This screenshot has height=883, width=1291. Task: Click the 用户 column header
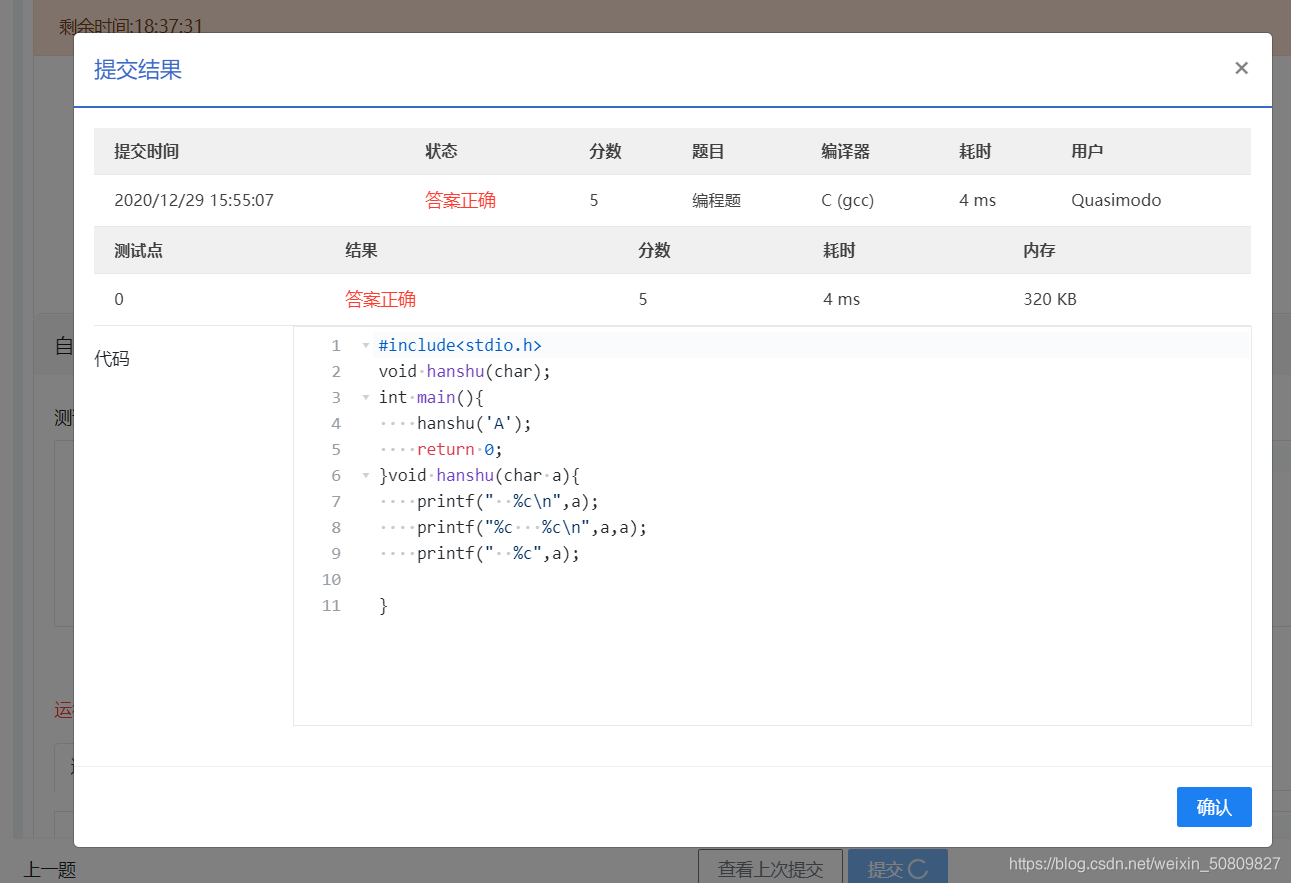point(1087,151)
